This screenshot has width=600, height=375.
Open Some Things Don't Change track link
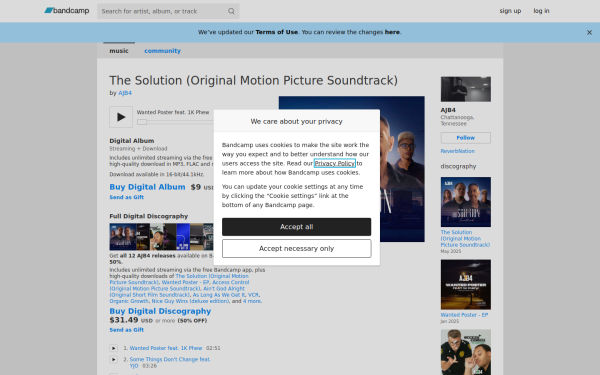170,362
